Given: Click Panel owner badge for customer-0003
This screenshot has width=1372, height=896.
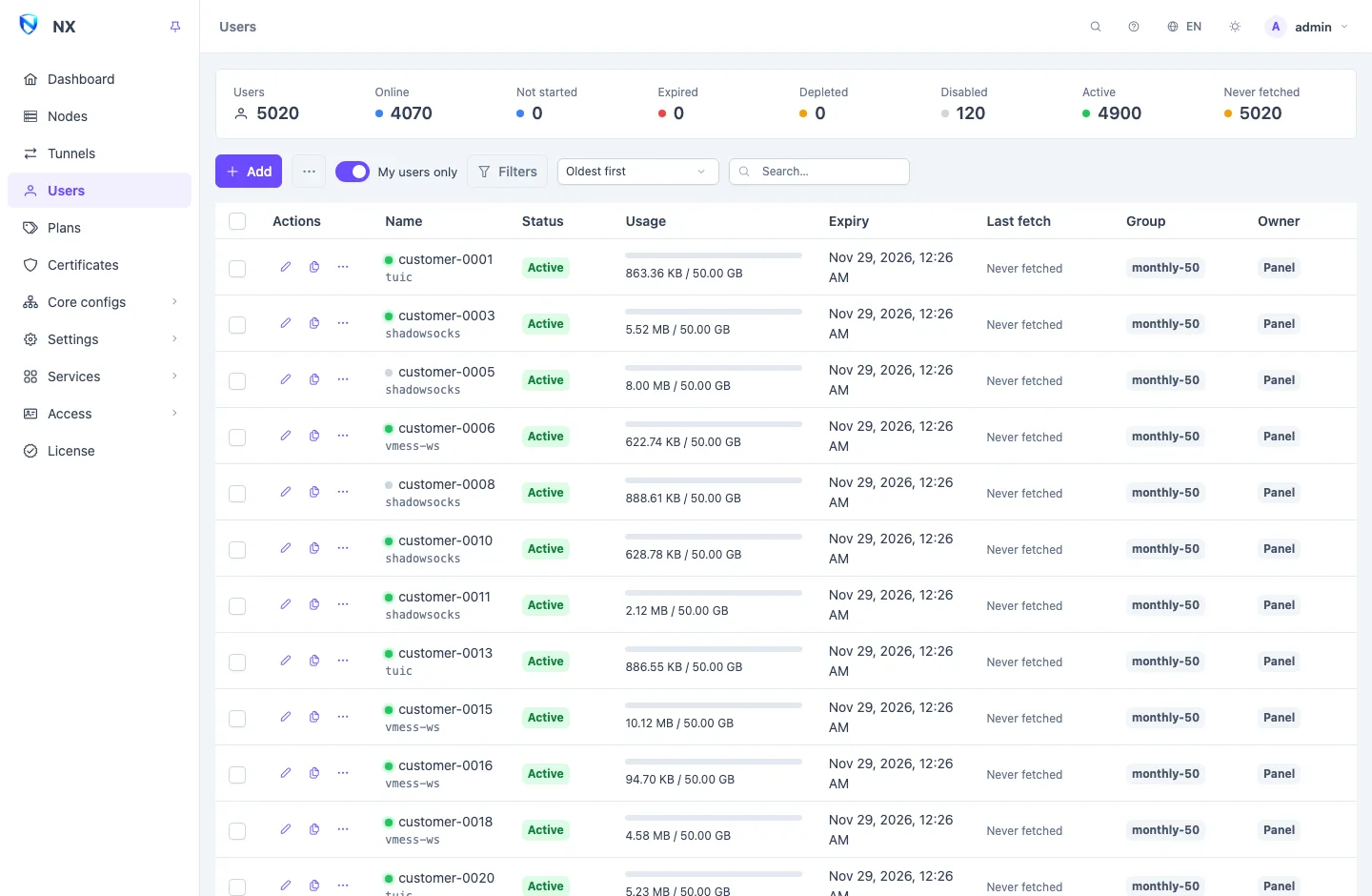Looking at the screenshot, I should (x=1279, y=324).
